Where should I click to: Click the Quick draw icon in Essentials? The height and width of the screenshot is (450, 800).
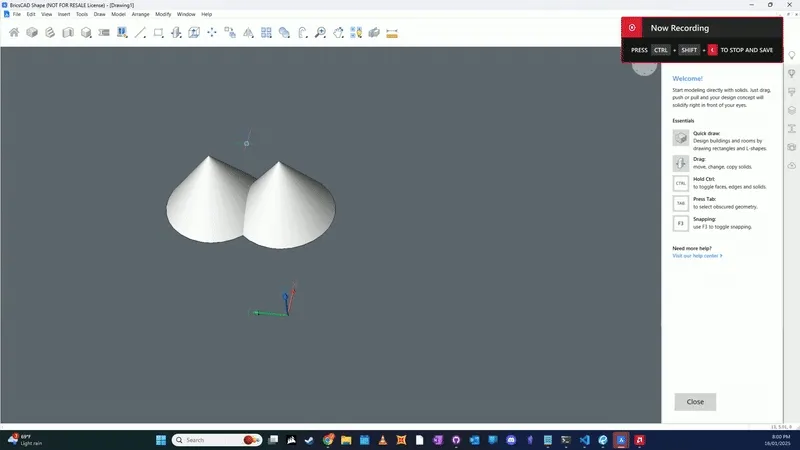pos(681,138)
